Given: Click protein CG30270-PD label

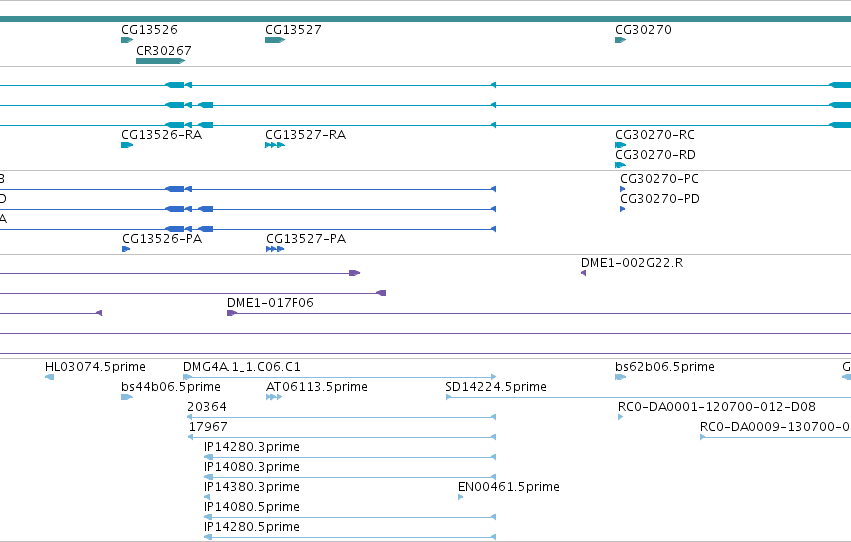Looking at the screenshot, I should pos(660,199).
